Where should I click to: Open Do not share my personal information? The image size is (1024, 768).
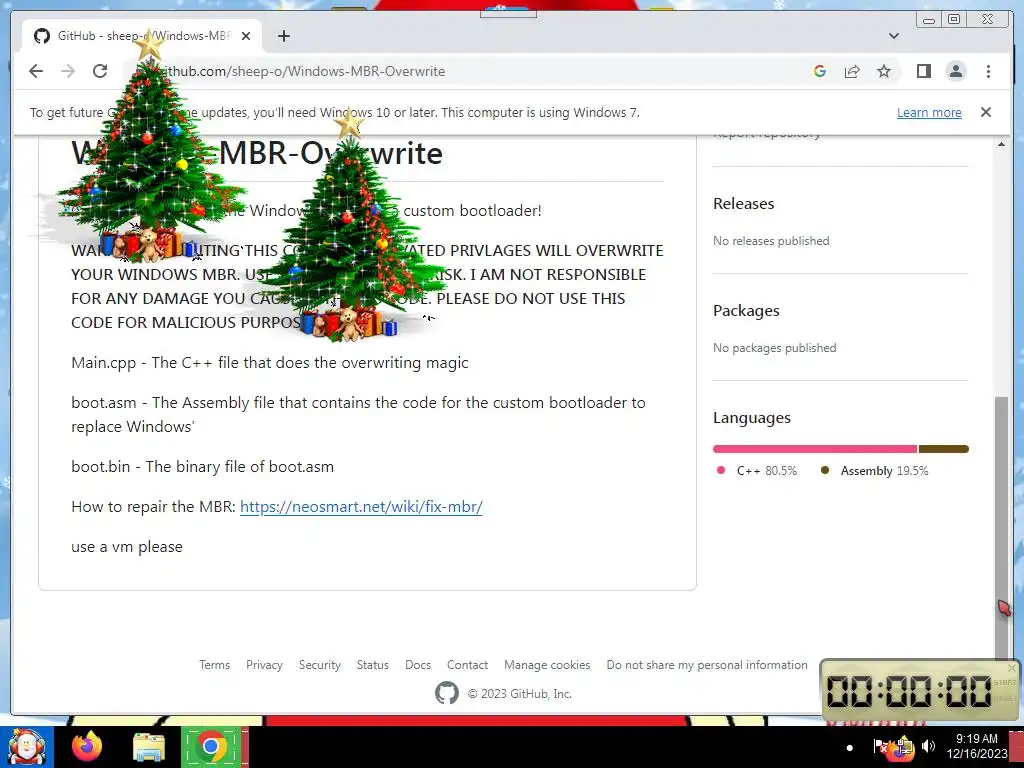click(707, 665)
